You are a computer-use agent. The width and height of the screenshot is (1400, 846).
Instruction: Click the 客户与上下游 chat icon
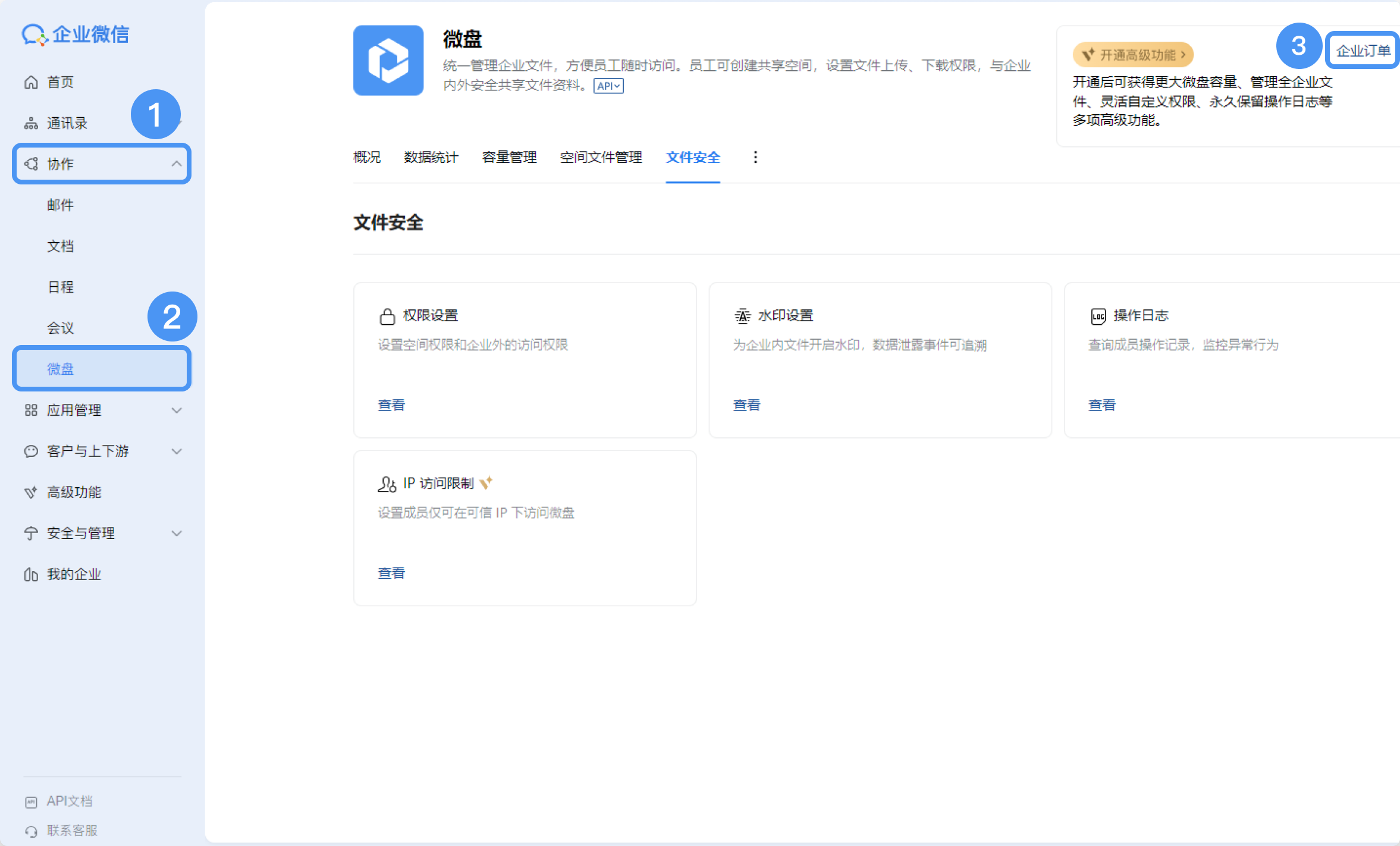tap(31, 451)
